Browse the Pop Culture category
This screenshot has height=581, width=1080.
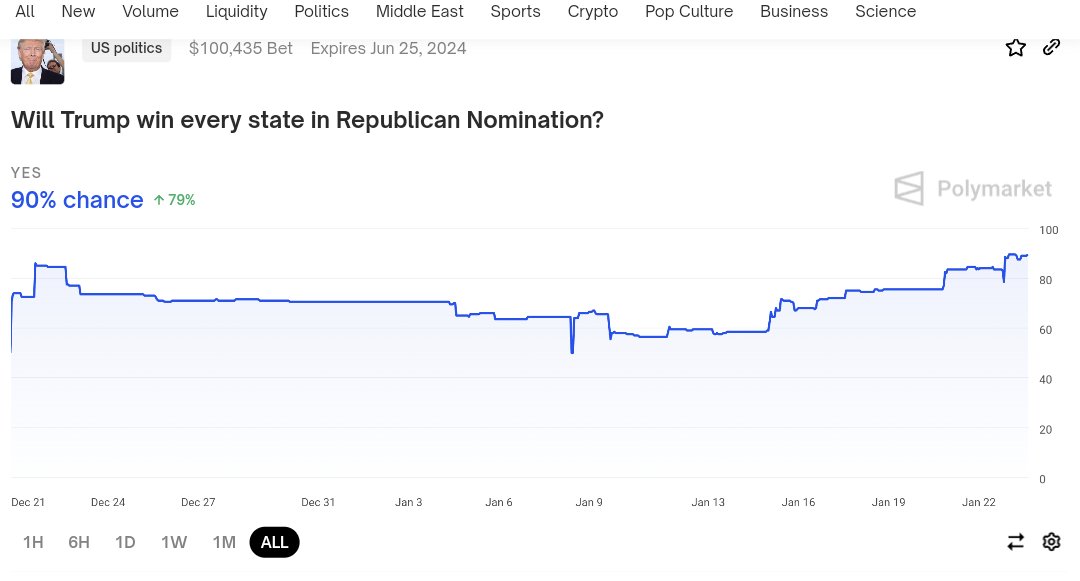tap(689, 12)
